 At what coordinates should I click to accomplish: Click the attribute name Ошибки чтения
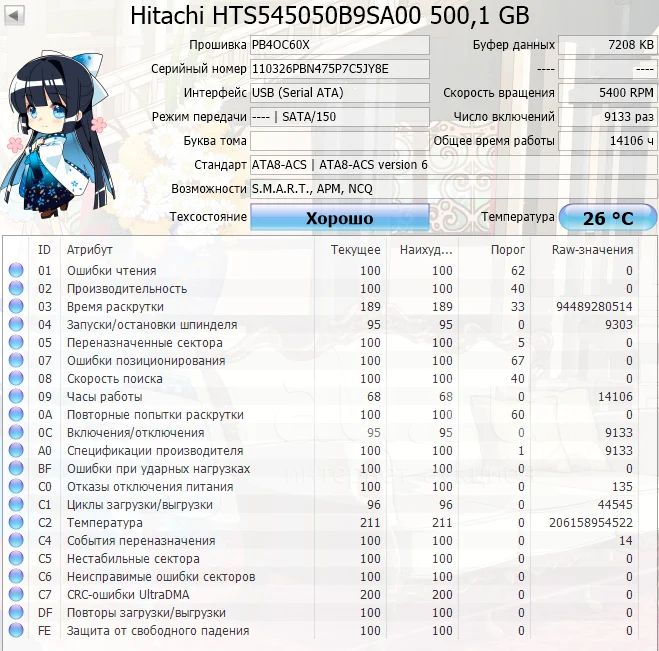click(112, 270)
